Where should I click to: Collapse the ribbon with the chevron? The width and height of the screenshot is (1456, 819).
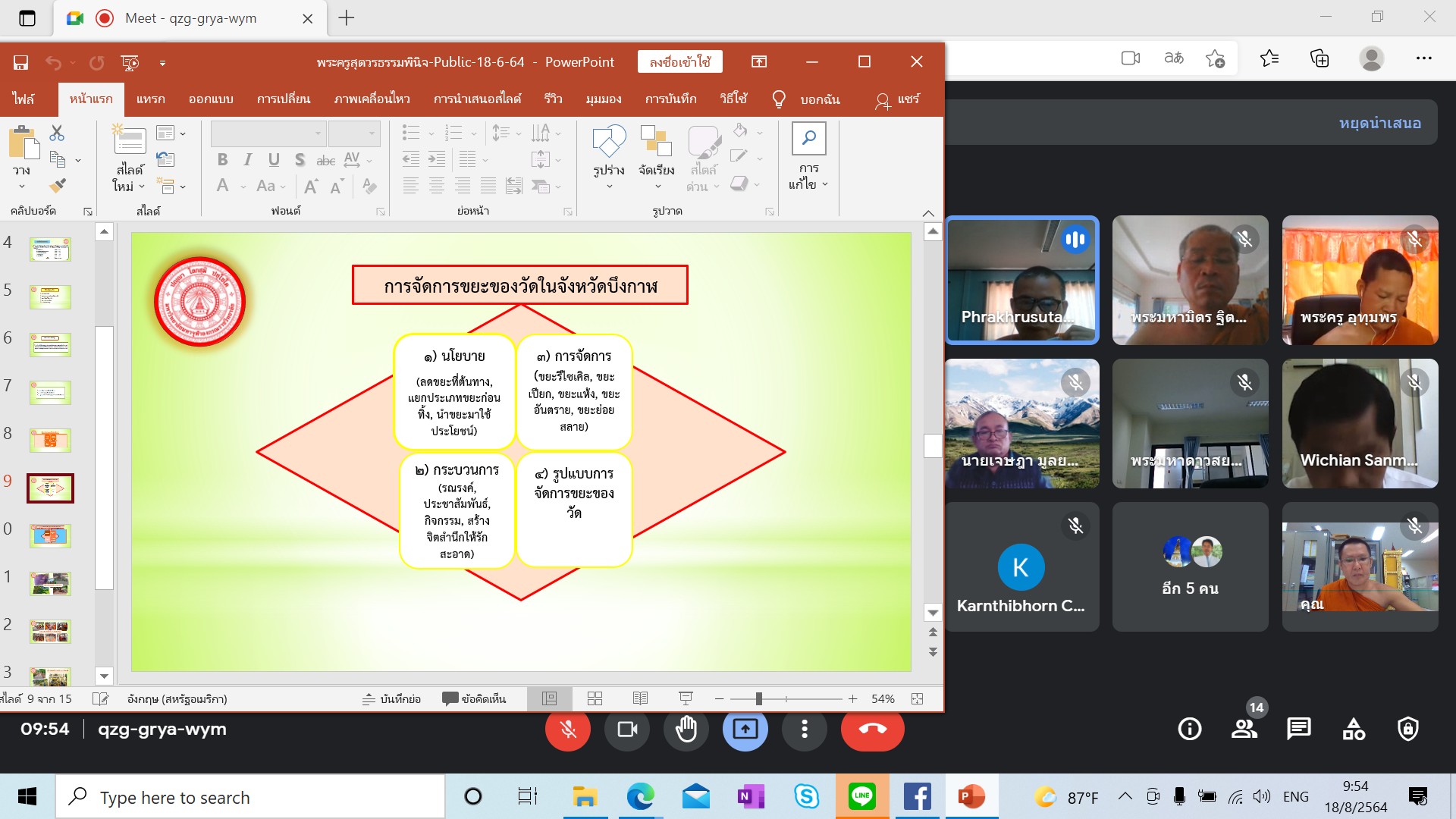click(928, 213)
